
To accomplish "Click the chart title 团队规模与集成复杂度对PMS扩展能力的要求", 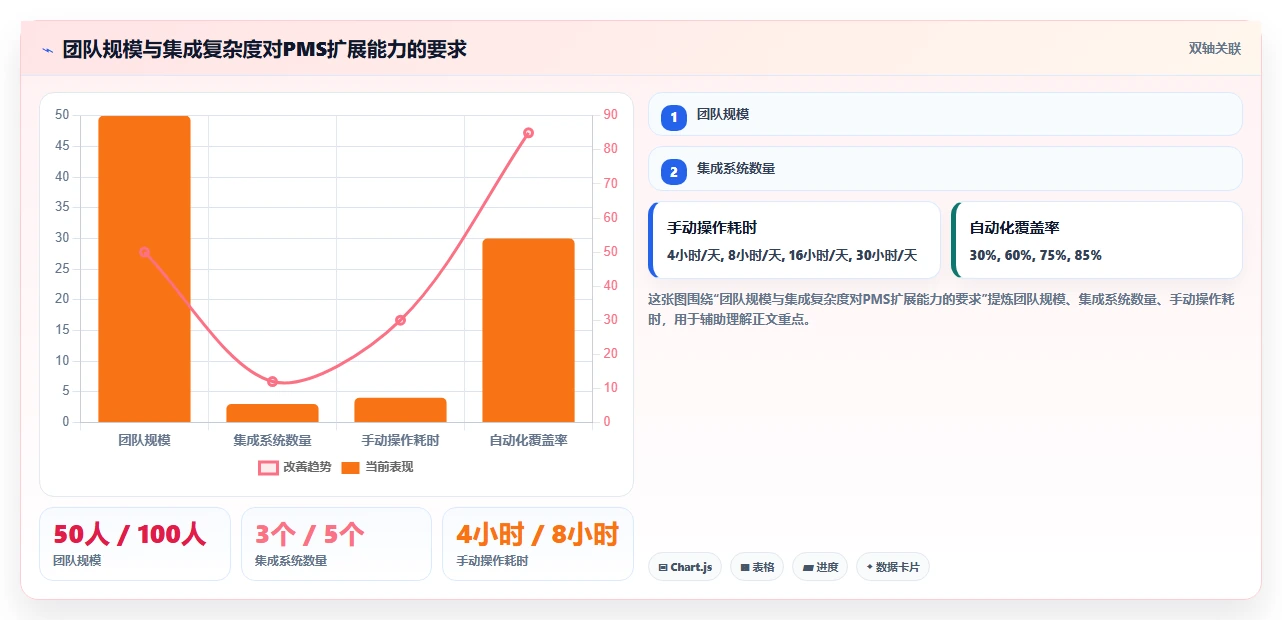I will coord(264,49).
